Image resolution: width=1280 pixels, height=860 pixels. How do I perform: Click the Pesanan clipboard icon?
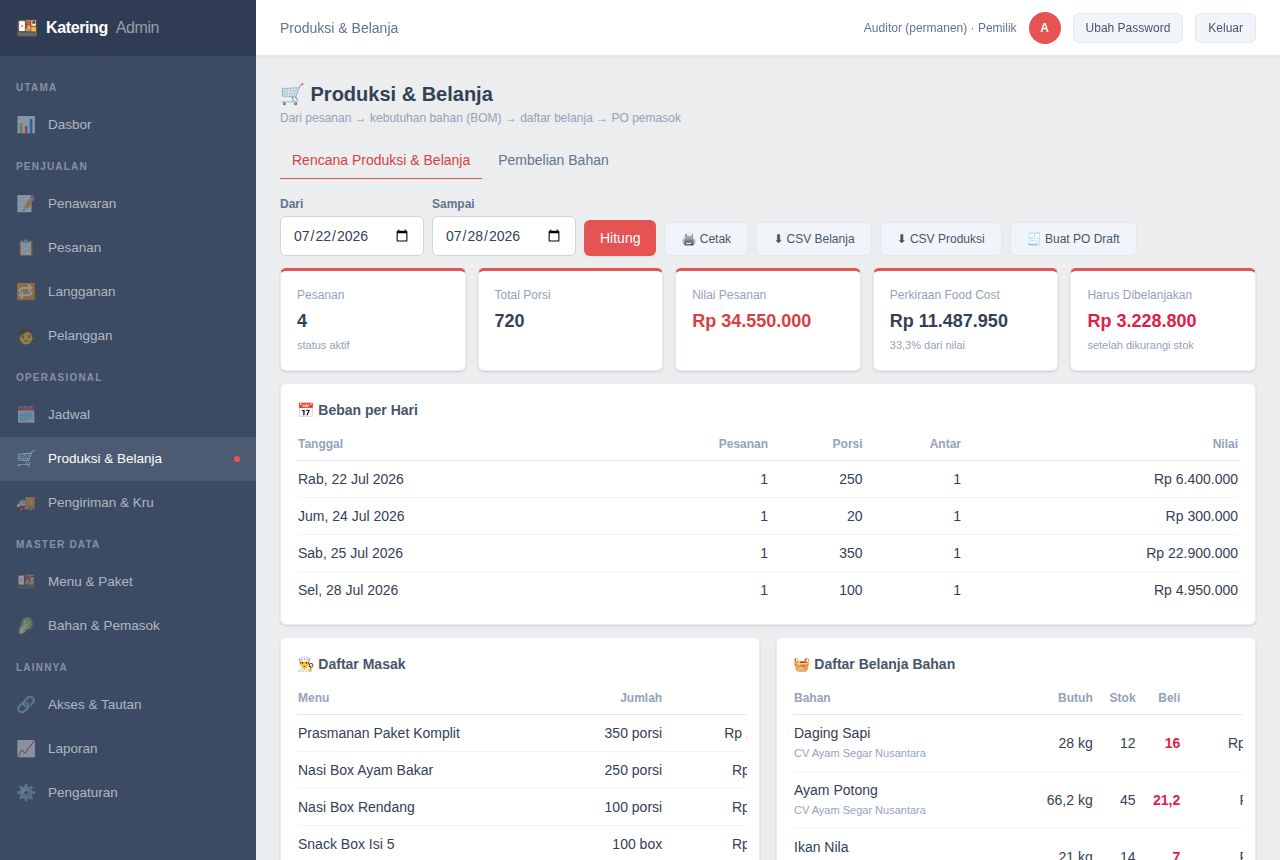click(x=26, y=248)
